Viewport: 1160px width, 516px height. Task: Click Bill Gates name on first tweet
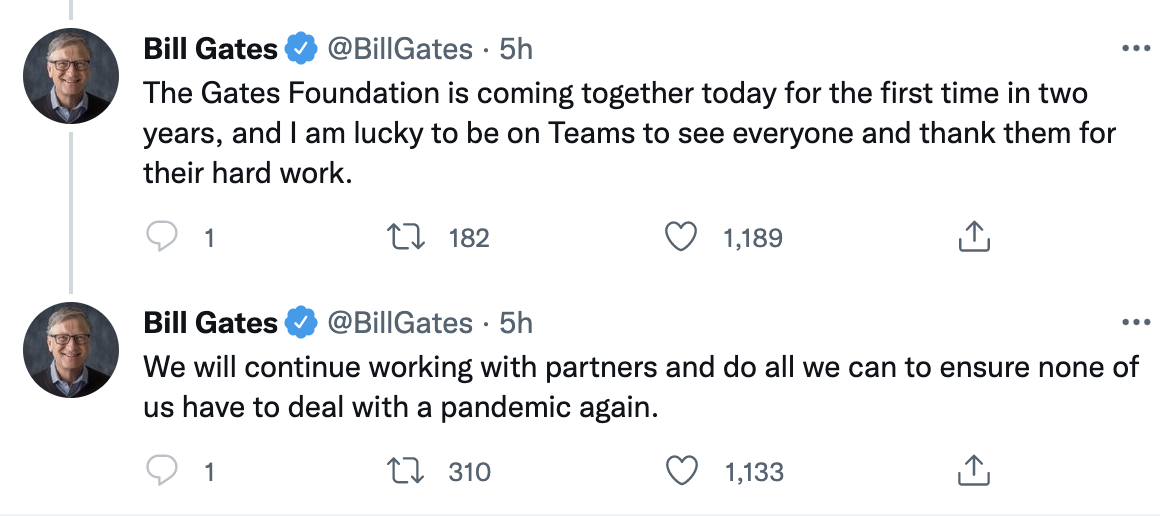click(x=210, y=48)
